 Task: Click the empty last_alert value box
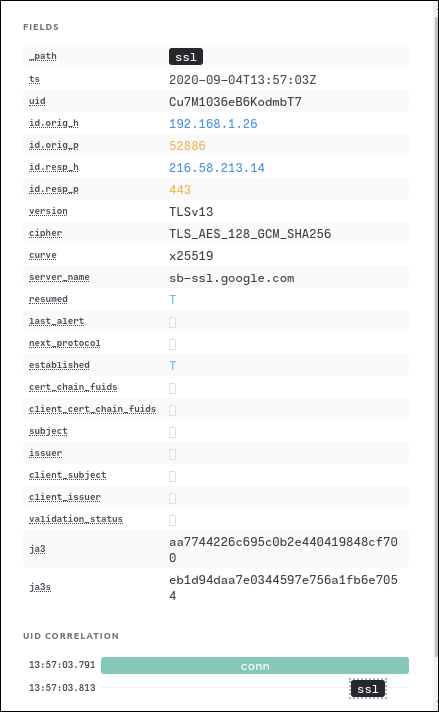(x=173, y=322)
